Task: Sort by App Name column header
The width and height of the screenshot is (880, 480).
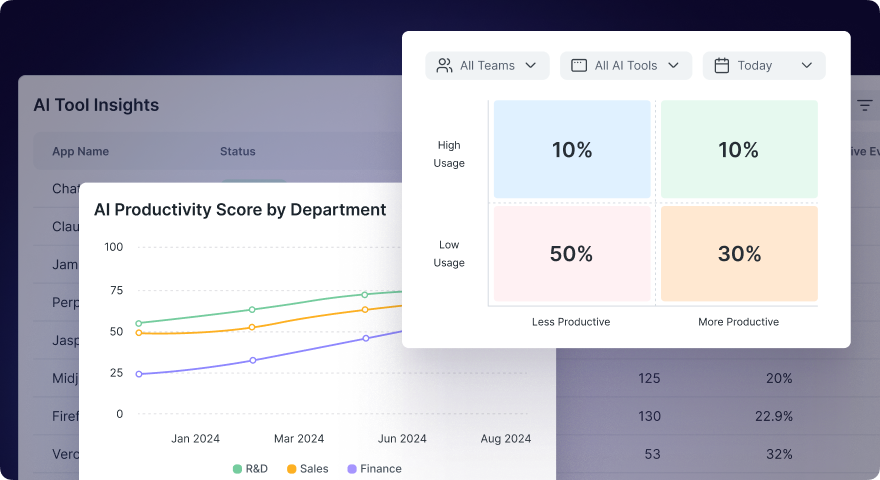Action: 80,152
